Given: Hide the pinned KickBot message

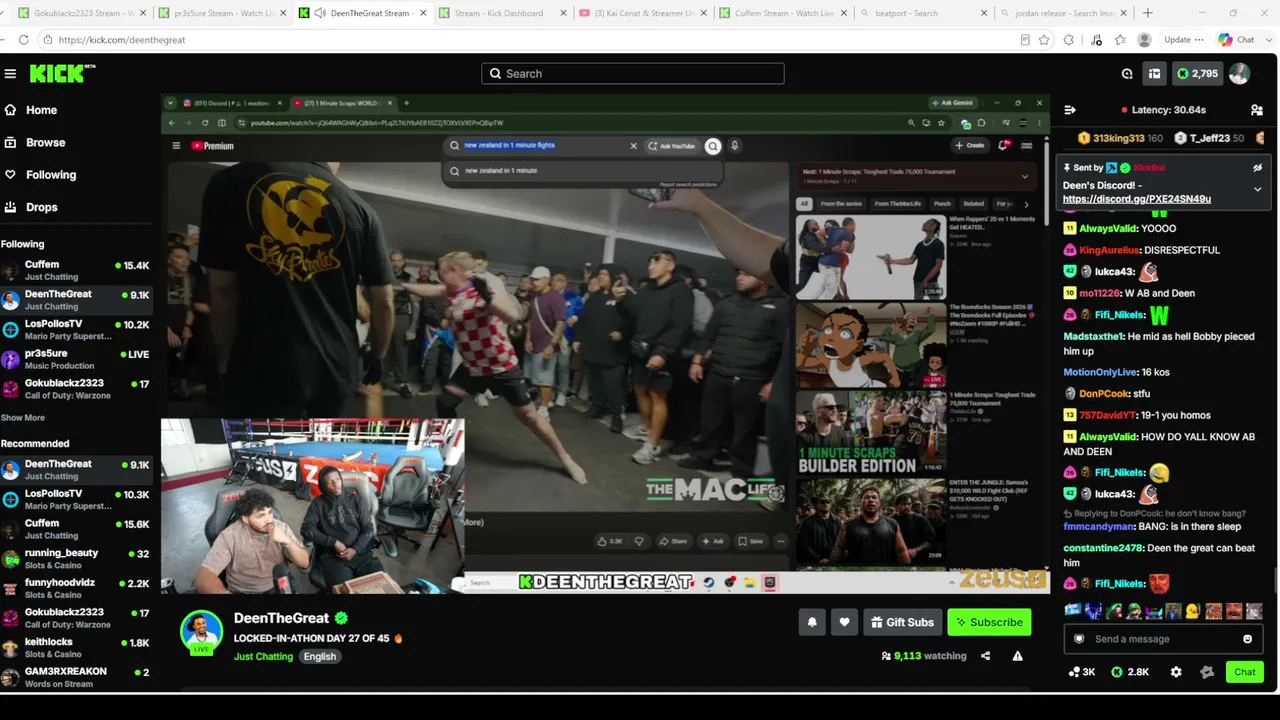Looking at the screenshot, I should click(x=1258, y=168).
